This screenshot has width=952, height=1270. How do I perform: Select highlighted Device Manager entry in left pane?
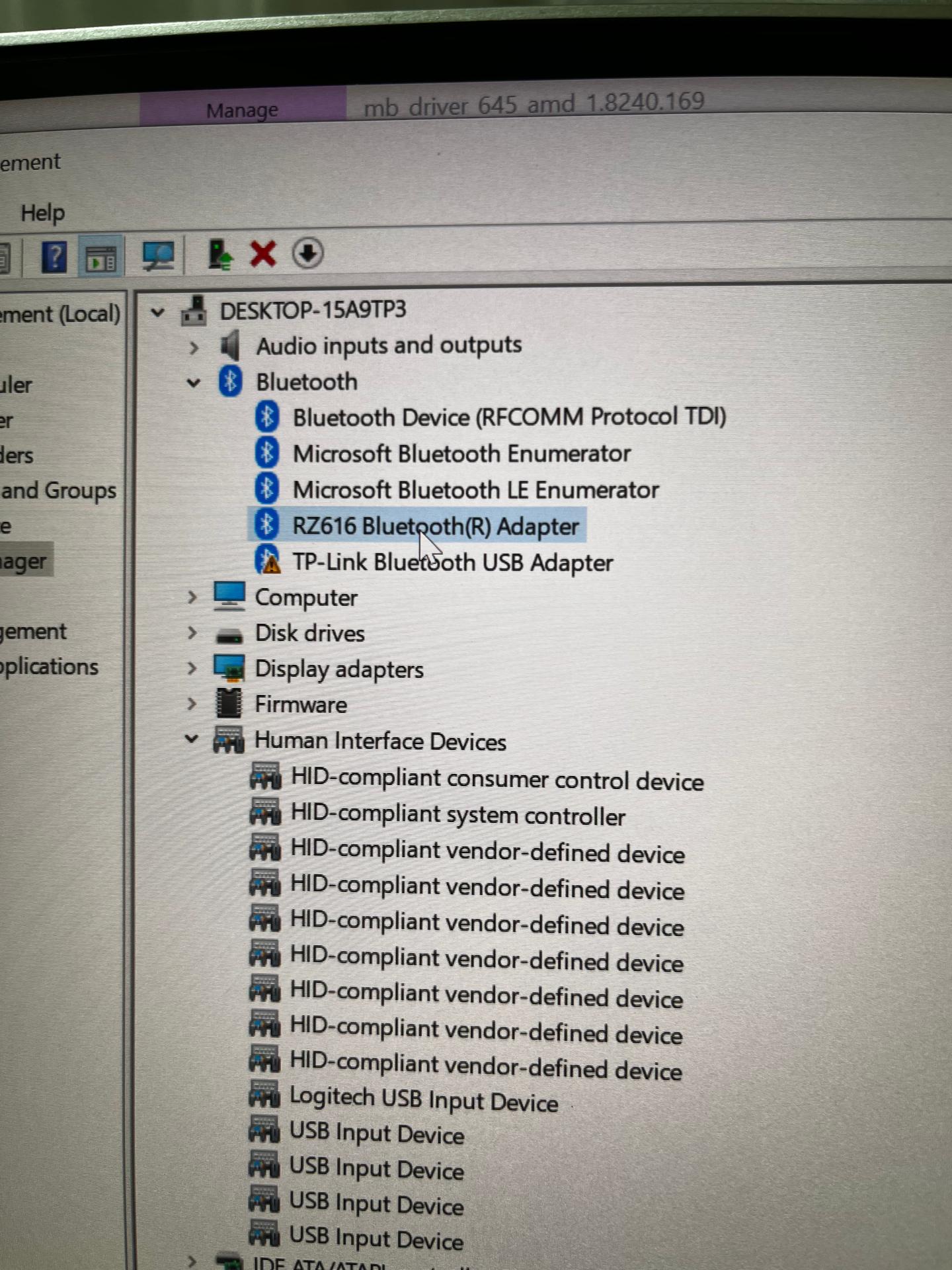25,562
